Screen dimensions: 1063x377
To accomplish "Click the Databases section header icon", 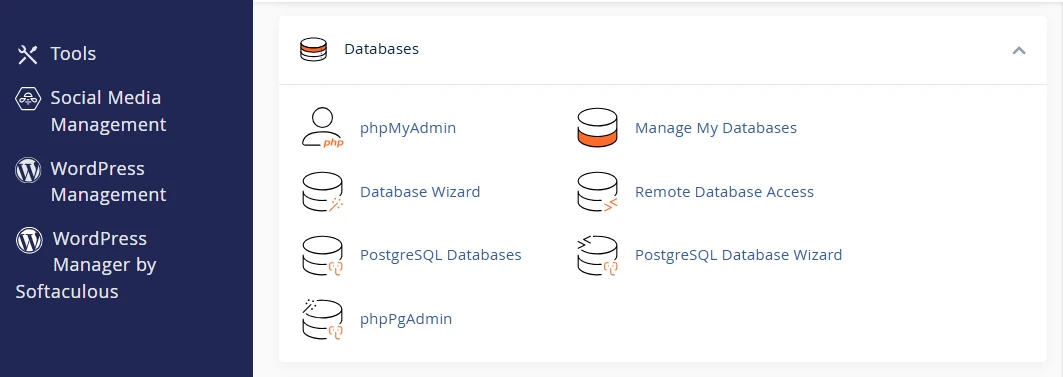I will (313, 49).
